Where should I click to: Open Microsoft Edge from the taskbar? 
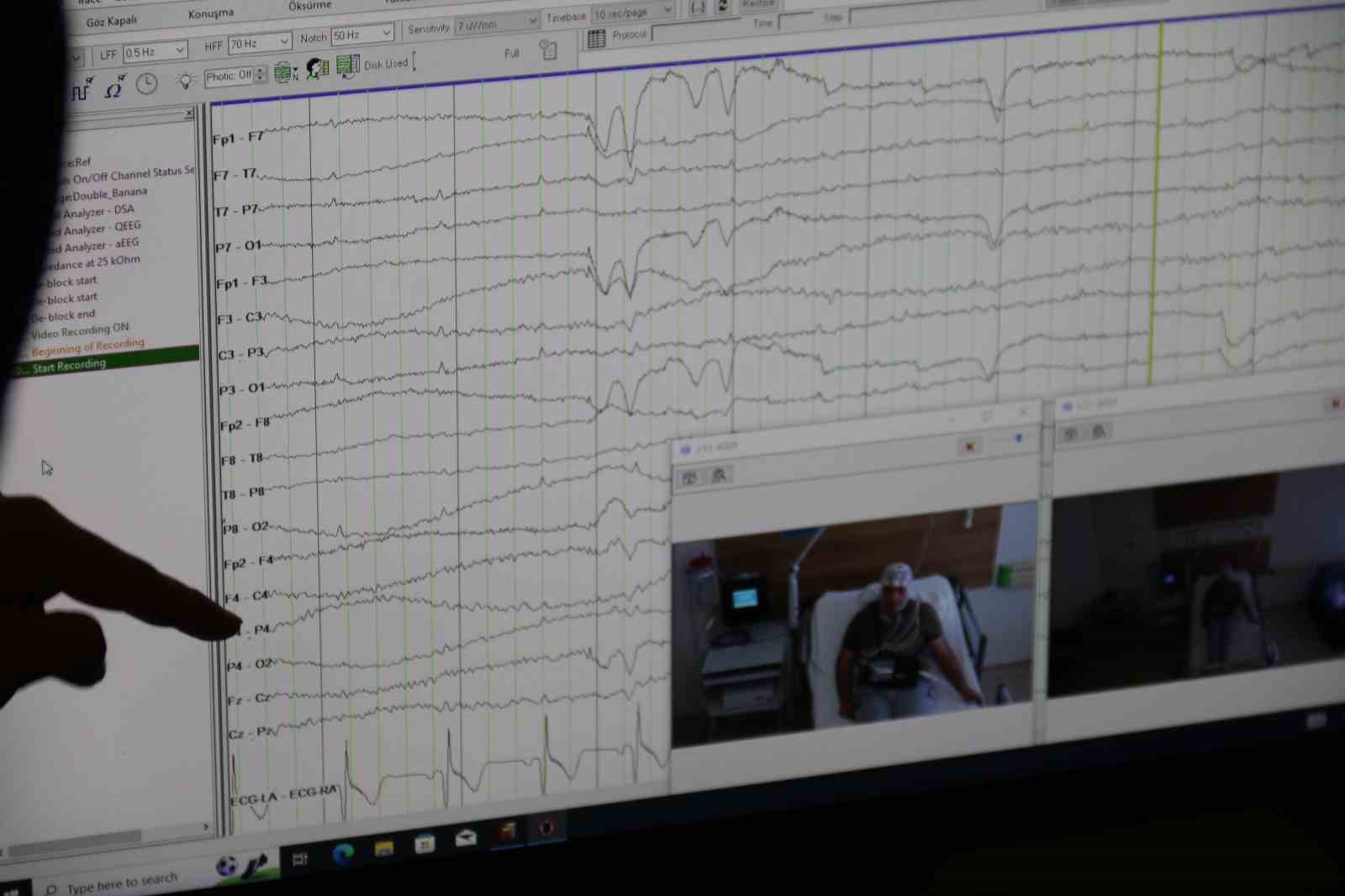pyautogui.click(x=343, y=854)
